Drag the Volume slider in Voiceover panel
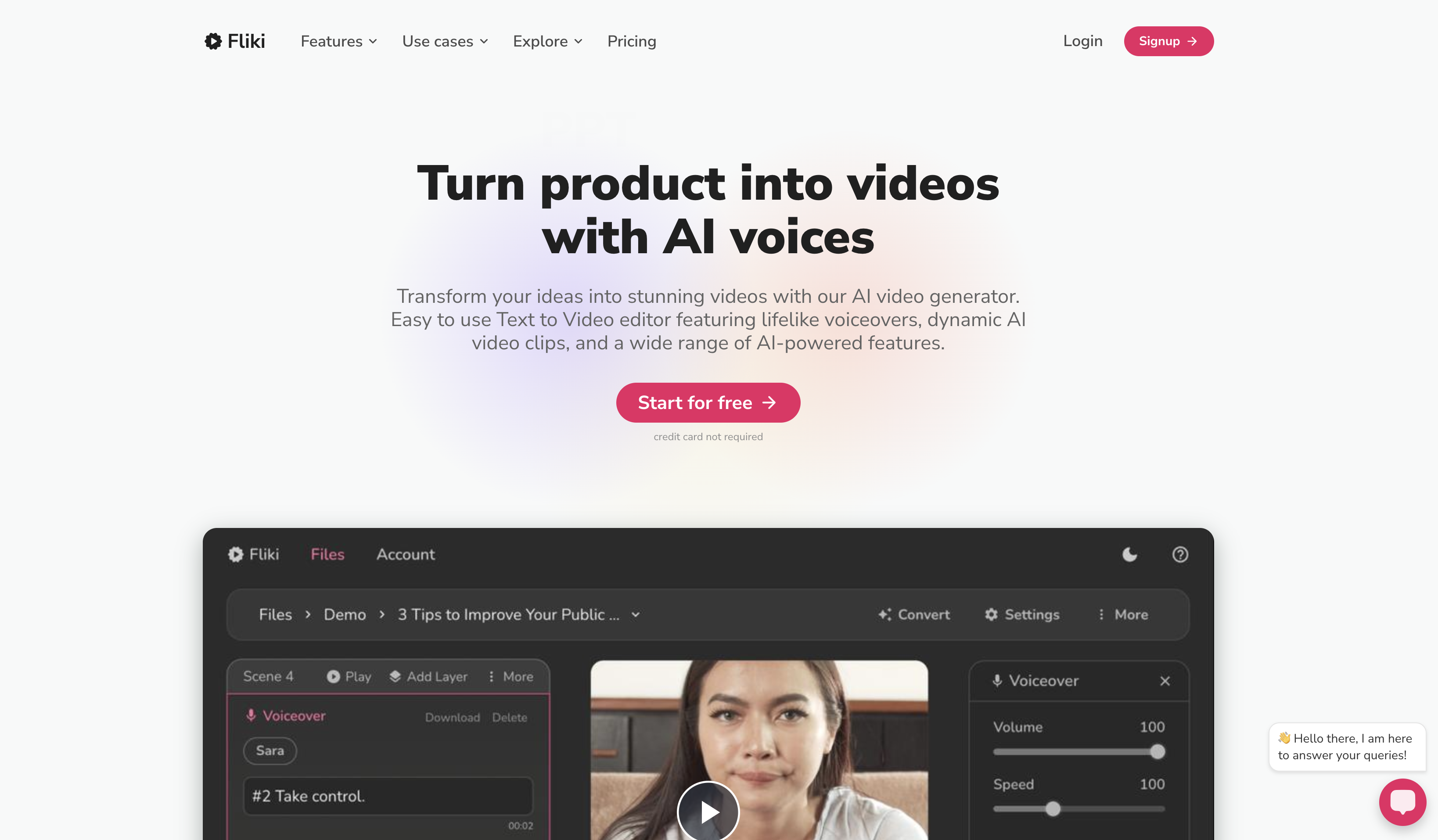The width and height of the screenshot is (1438, 840). coord(1159,750)
